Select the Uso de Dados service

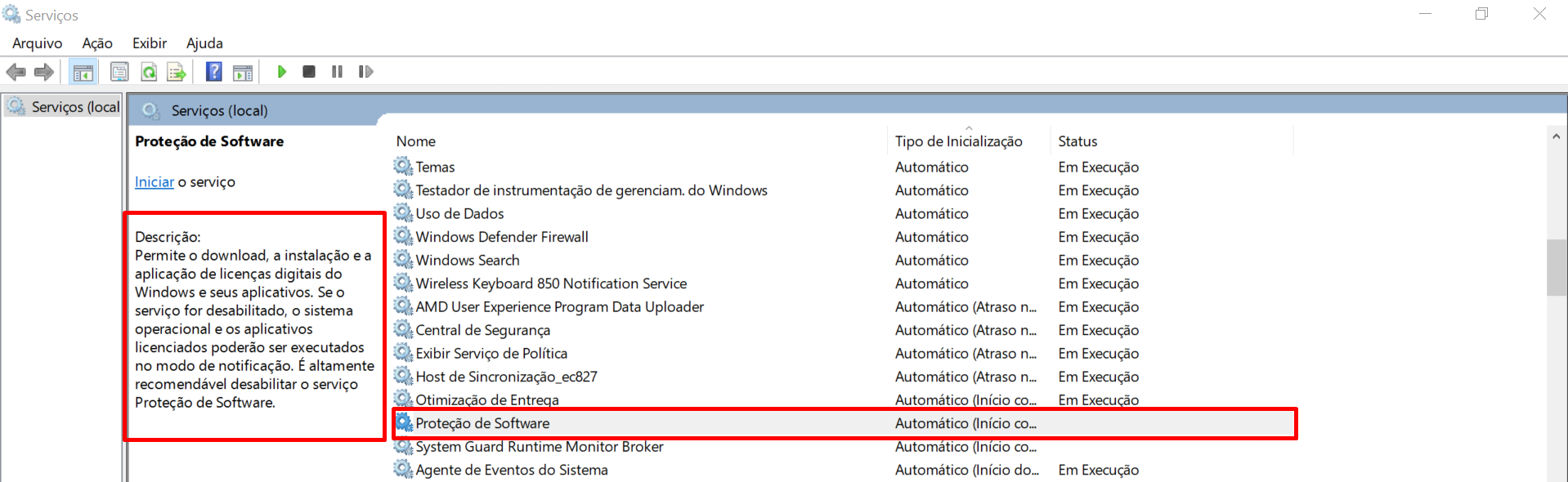(844, 213)
